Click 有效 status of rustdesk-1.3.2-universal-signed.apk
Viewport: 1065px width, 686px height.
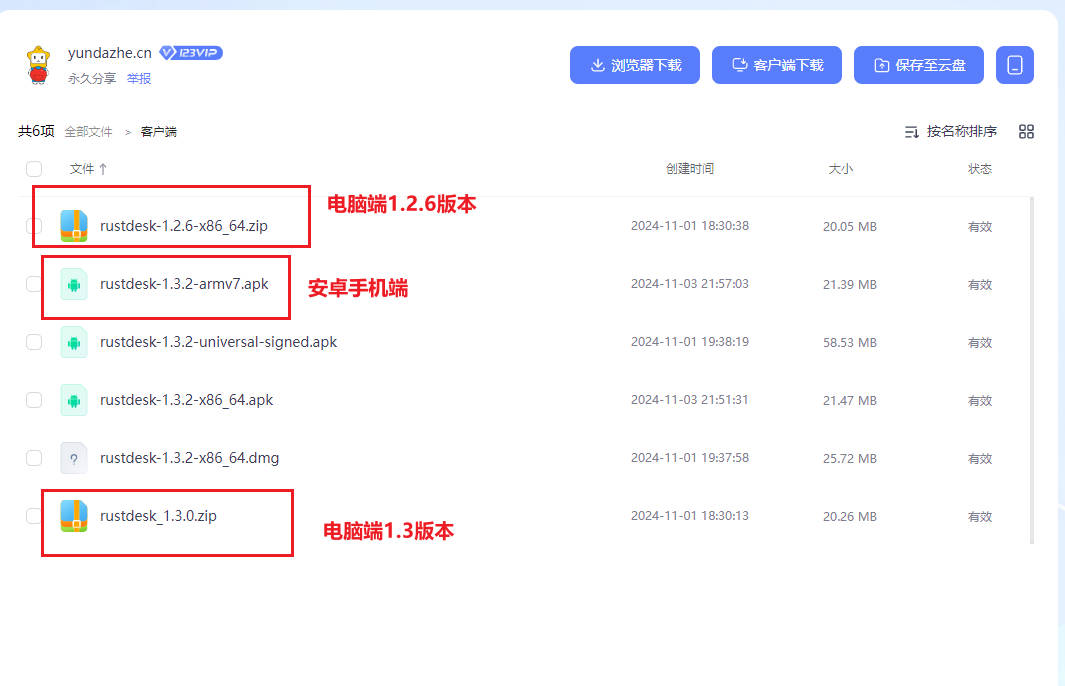pyautogui.click(x=979, y=343)
